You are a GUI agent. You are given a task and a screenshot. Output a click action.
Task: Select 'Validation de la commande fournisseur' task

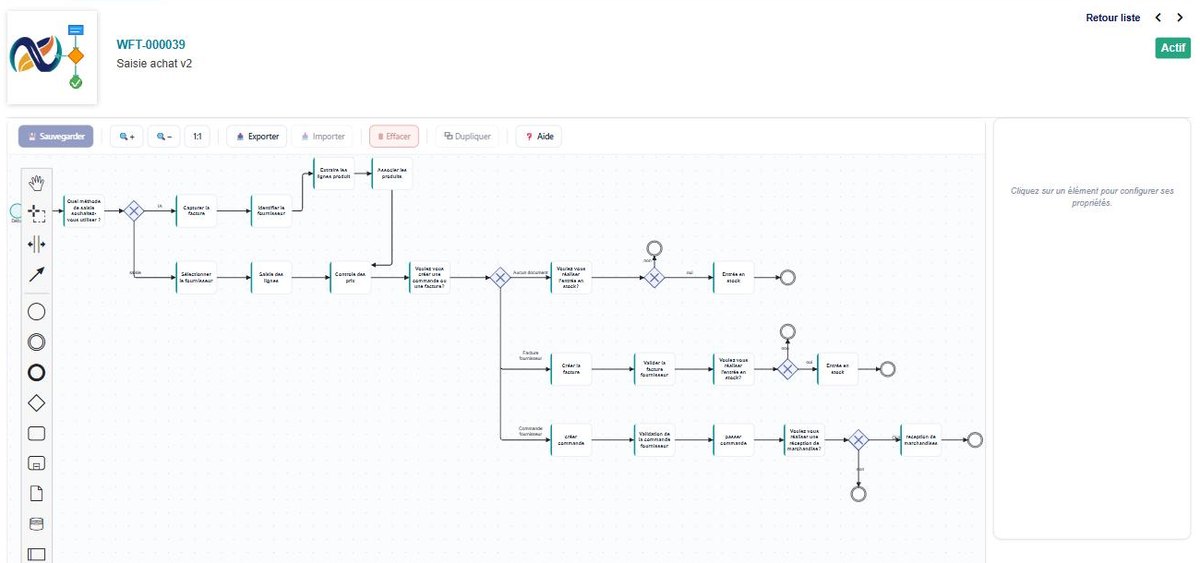tap(654, 439)
